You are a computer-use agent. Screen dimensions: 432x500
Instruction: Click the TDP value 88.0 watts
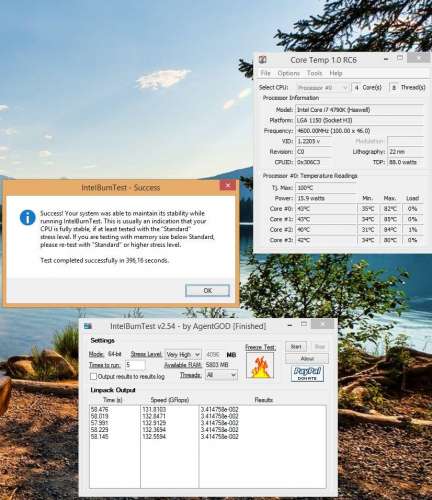[406, 162]
